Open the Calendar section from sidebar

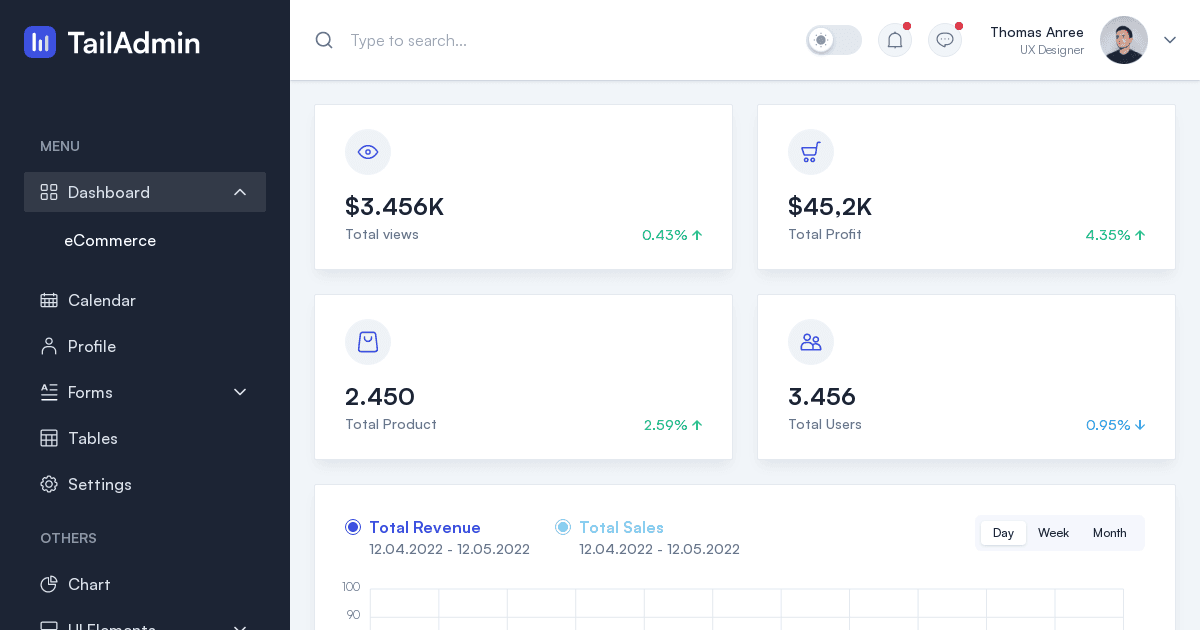[x=101, y=300]
